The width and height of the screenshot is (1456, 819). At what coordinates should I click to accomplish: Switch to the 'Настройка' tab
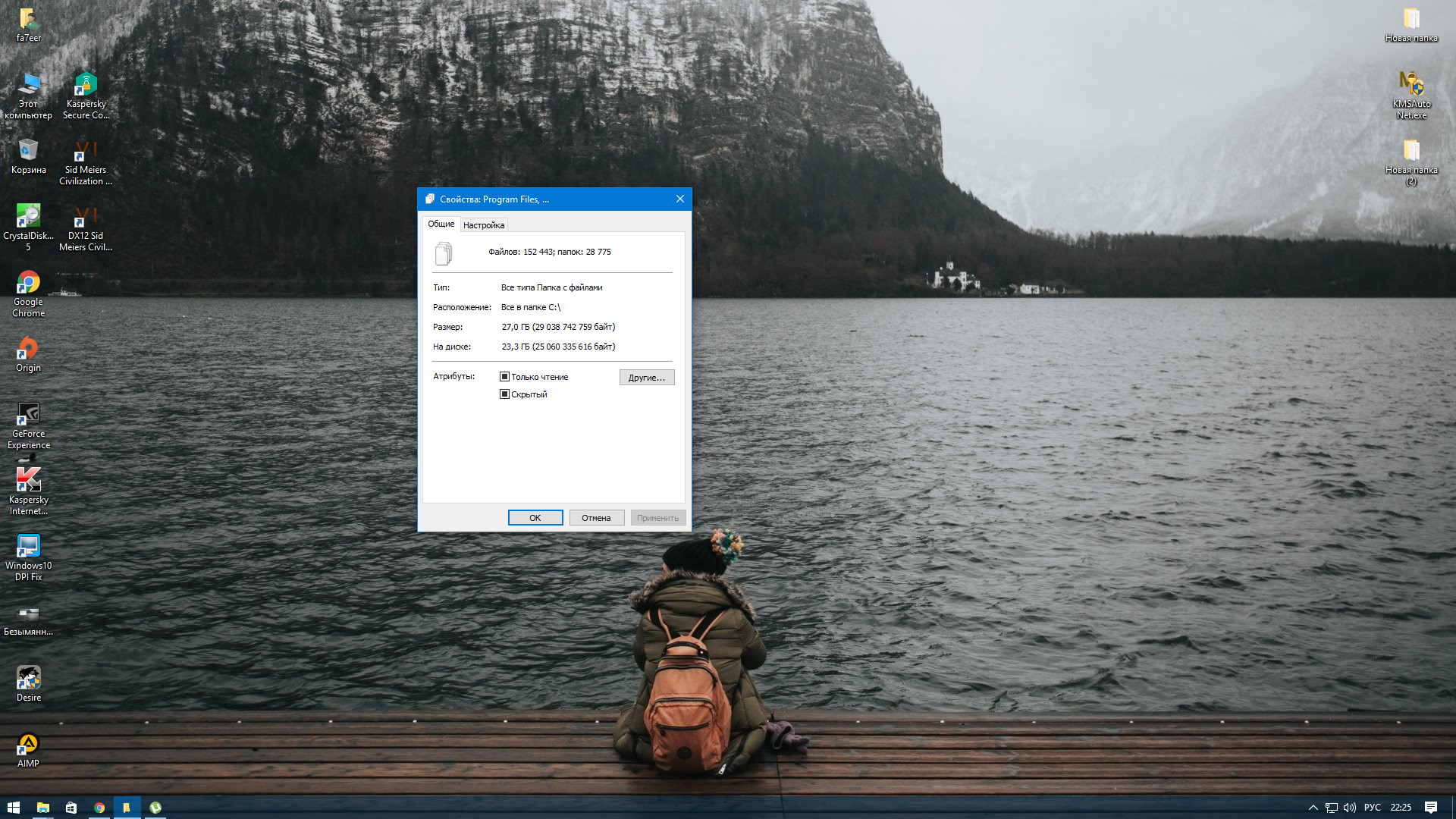coord(484,225)
